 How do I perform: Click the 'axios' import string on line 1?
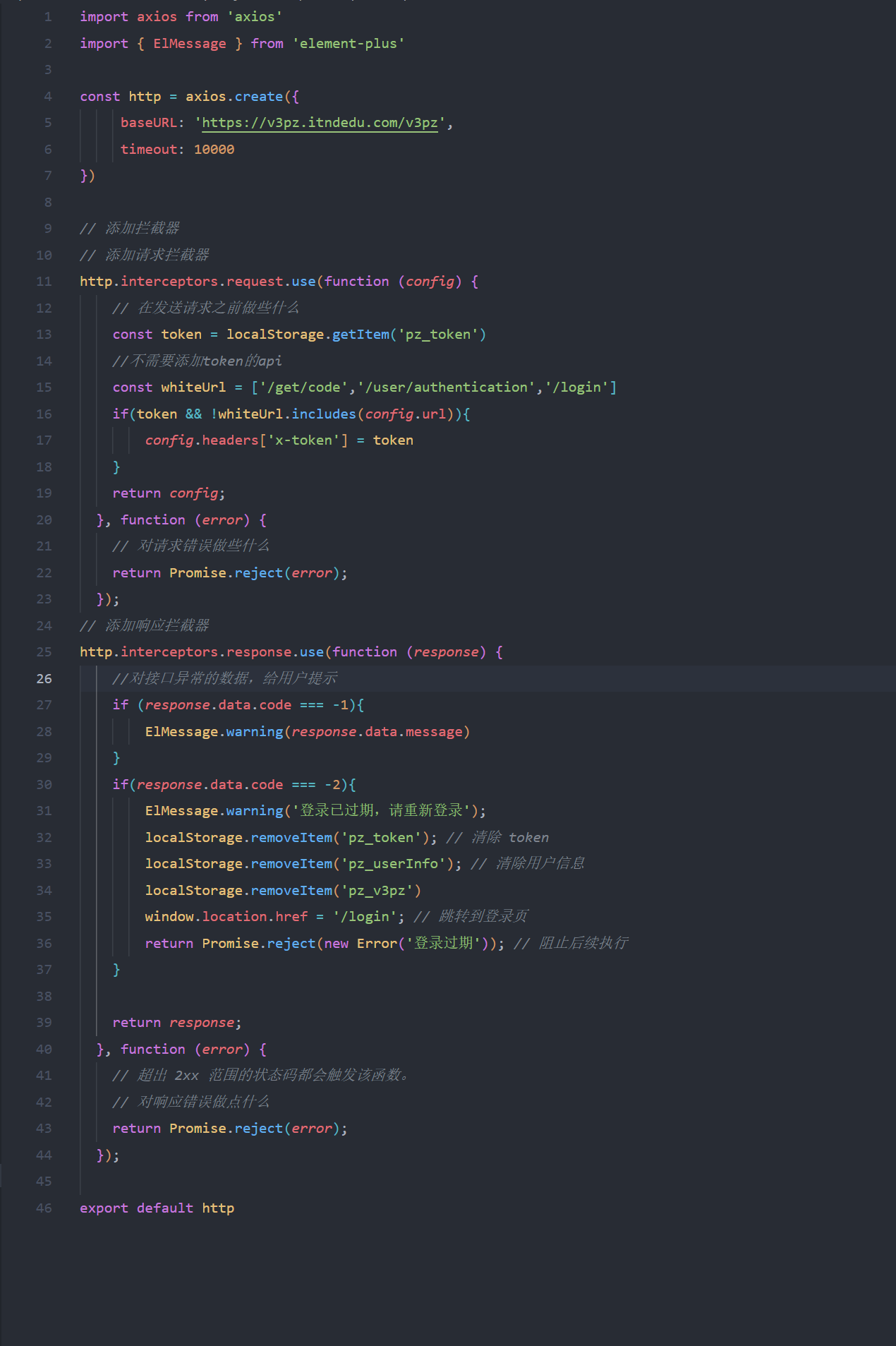pos(255,17)
